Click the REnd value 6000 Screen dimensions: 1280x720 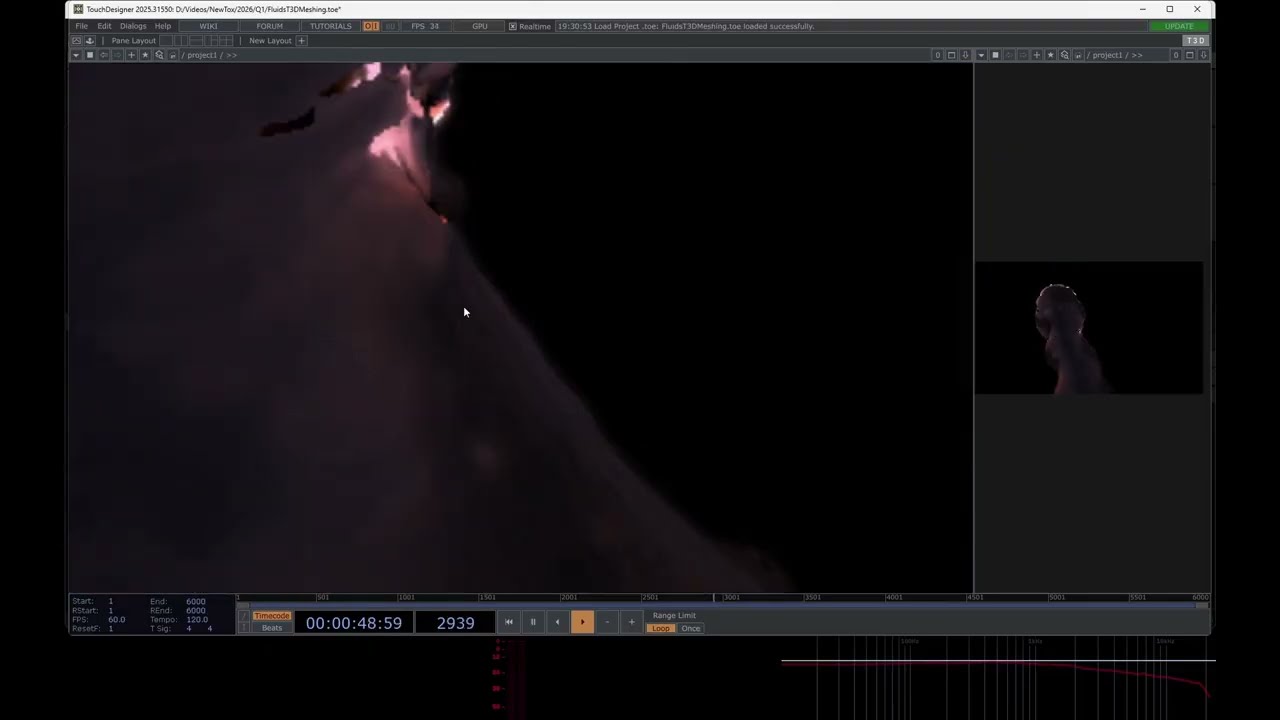tap(196, 611)
